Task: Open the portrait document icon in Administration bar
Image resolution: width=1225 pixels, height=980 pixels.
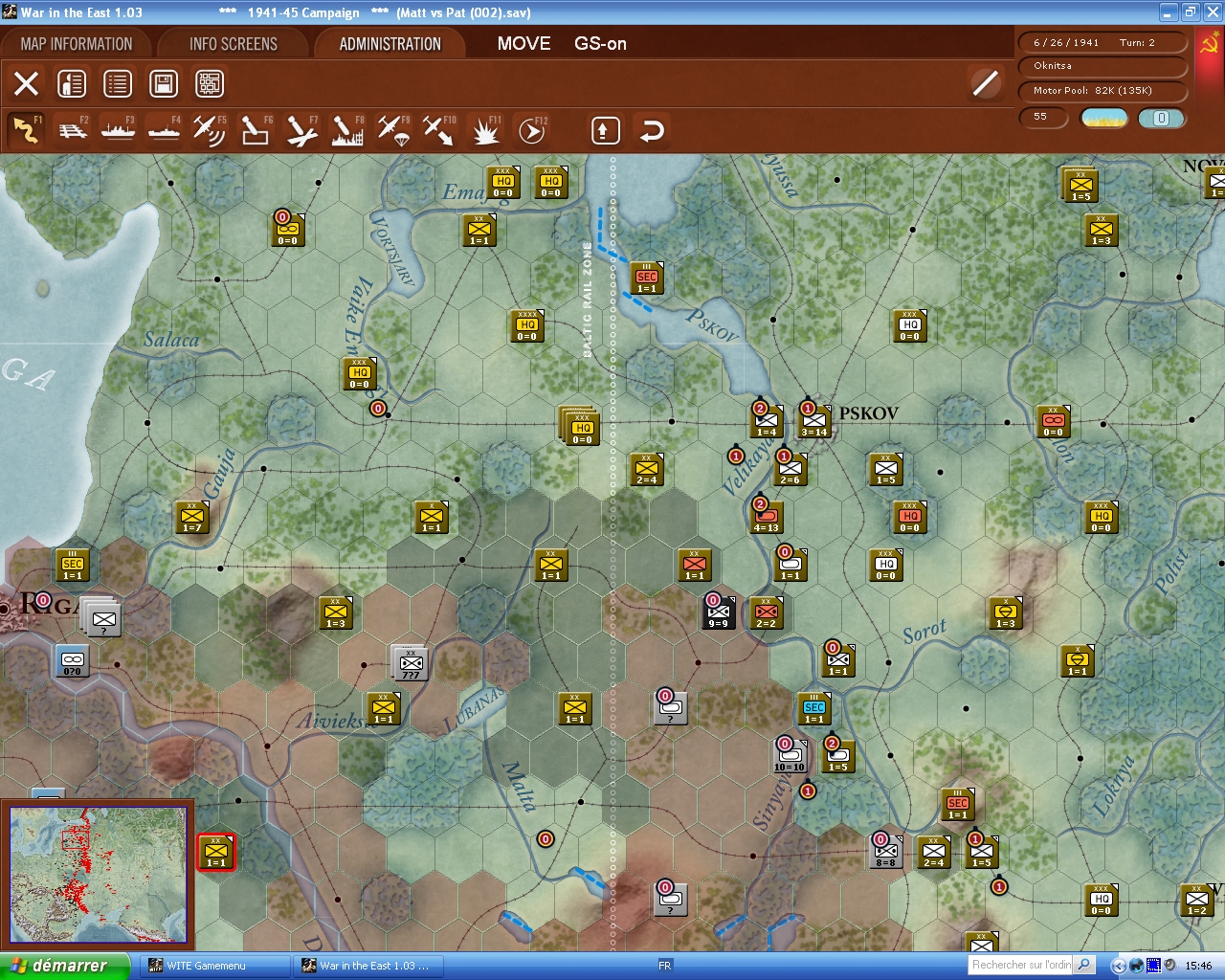Action: (72, 83)
